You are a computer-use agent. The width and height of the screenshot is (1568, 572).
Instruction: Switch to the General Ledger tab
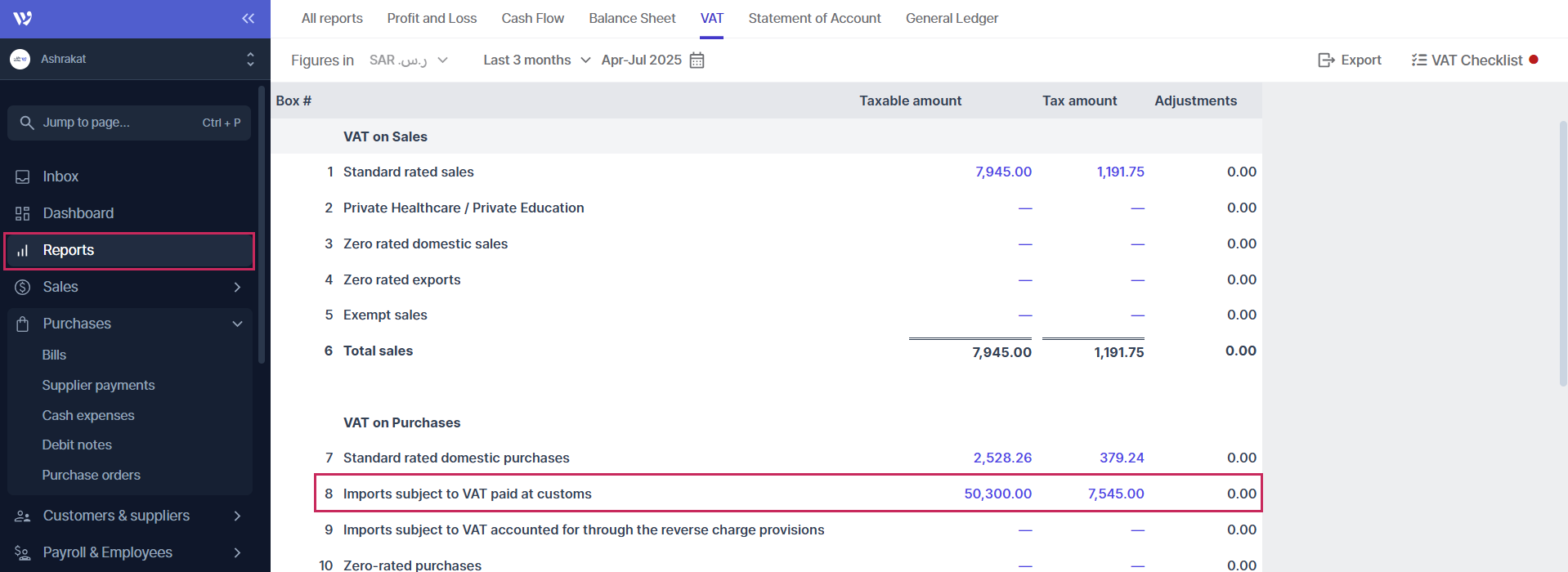point(952,19)
